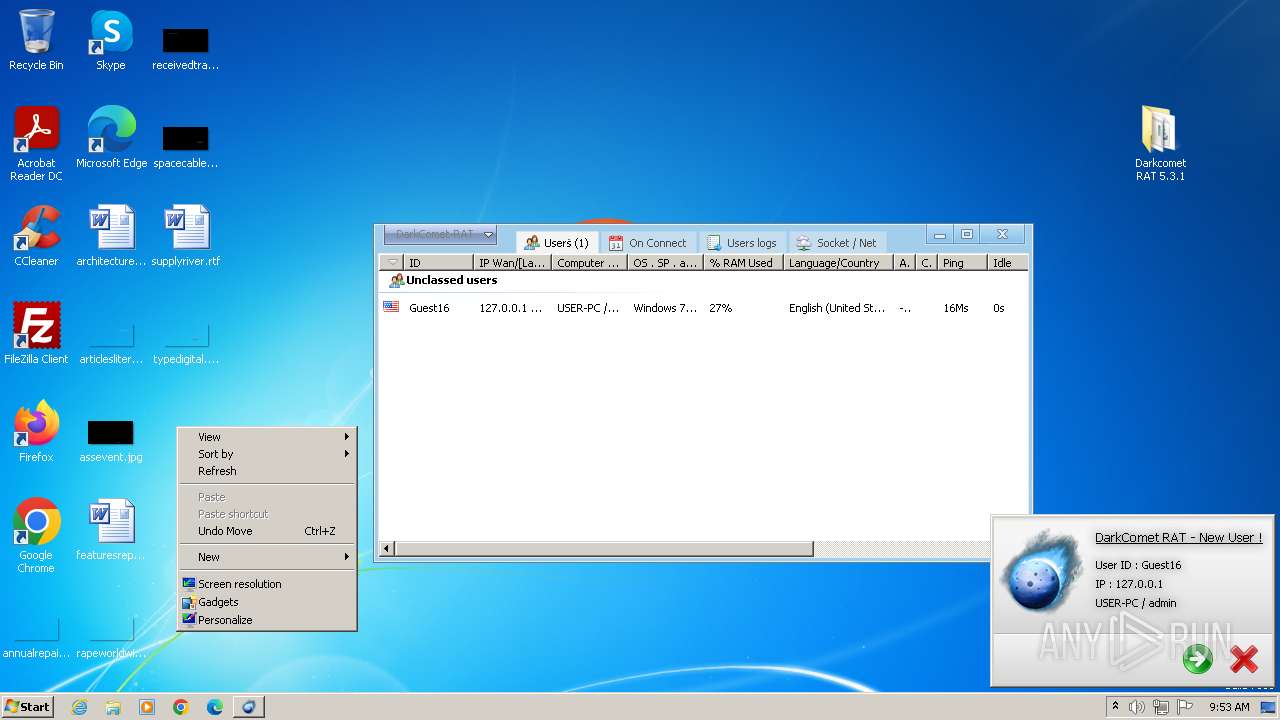The height and width of the screenshot is (720, 1280).
Task: Open the DarkComet taskbar button
Action: tap(249, 707)
